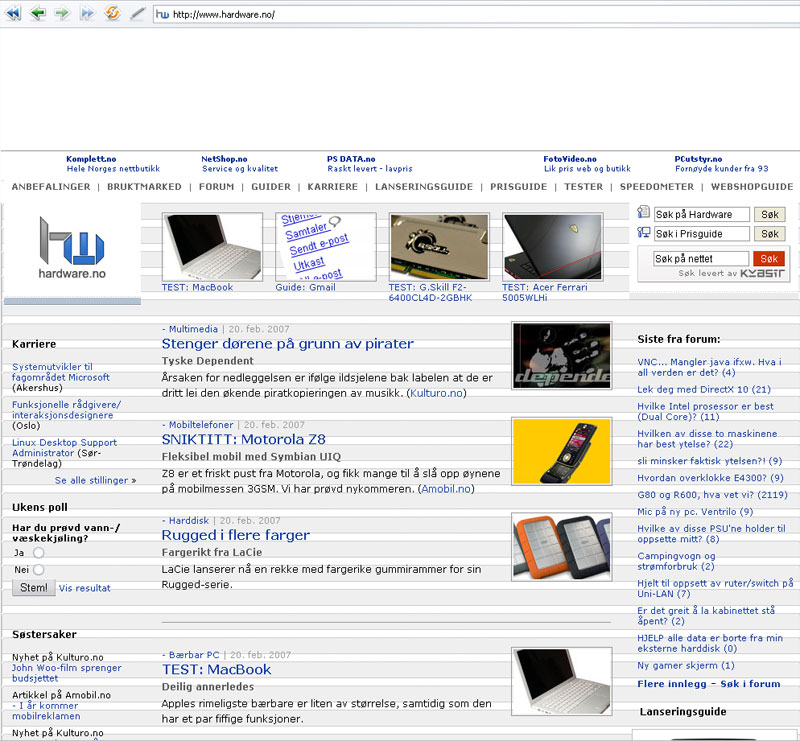
Task: Click hw favicon in address bar
Action: (x=162, y=14)
